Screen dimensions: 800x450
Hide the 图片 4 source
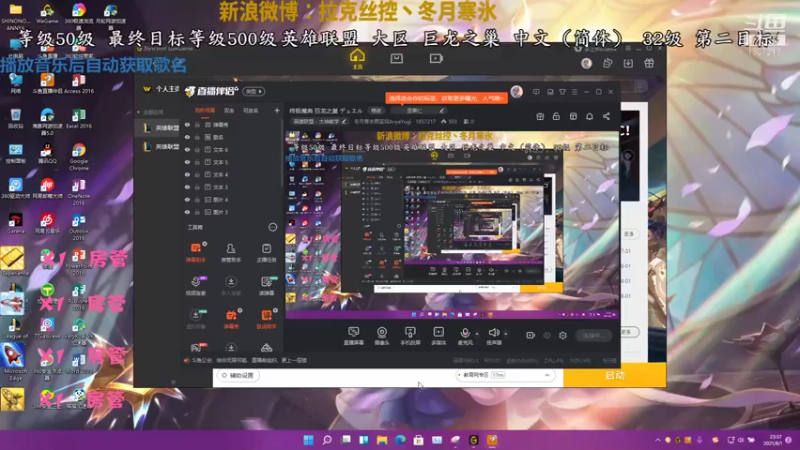(x=187, y=199)
